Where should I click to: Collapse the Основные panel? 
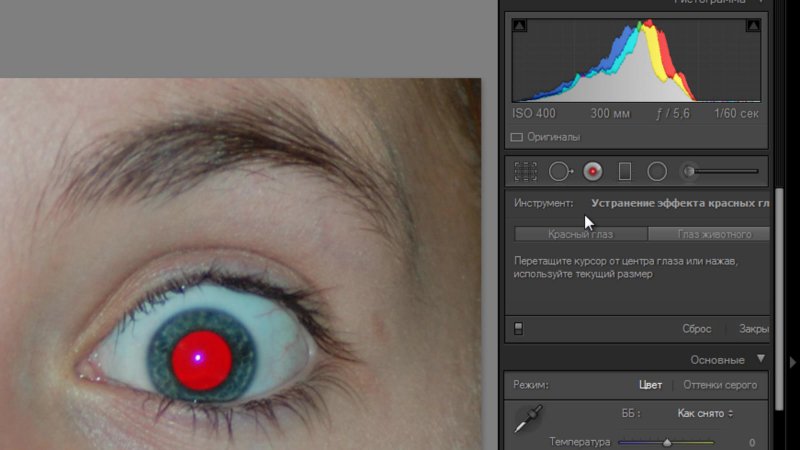pyautogui.click(x=760, y=359)
